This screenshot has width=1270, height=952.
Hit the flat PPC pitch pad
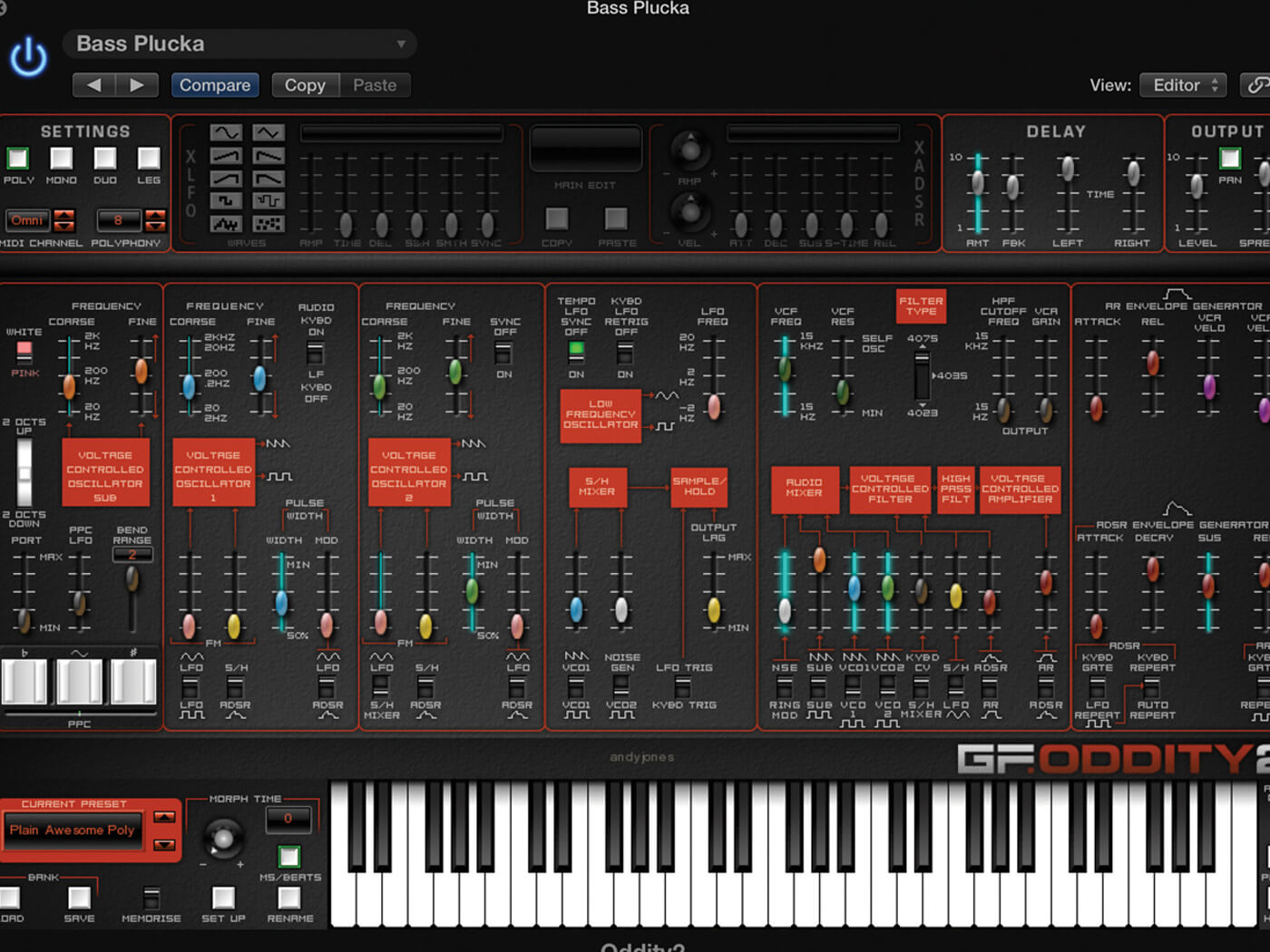pos(24,682)
